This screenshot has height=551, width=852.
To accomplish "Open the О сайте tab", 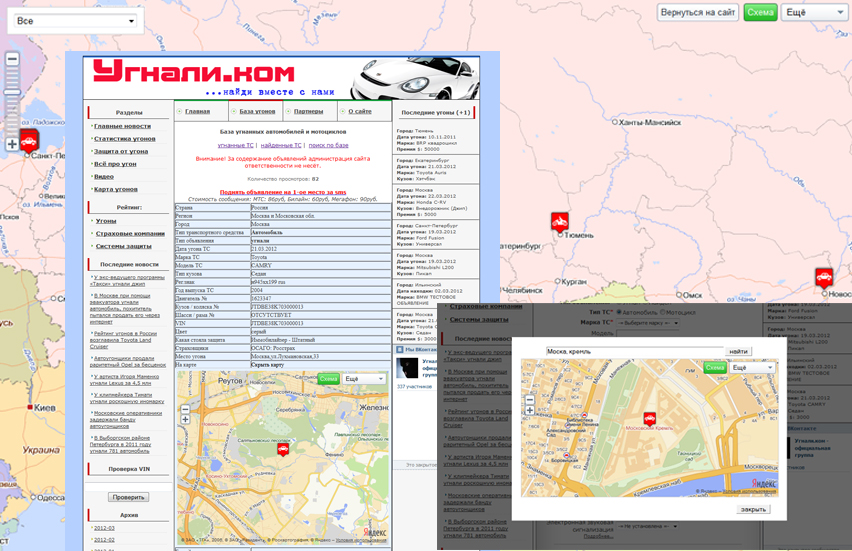I will point(360,111).
